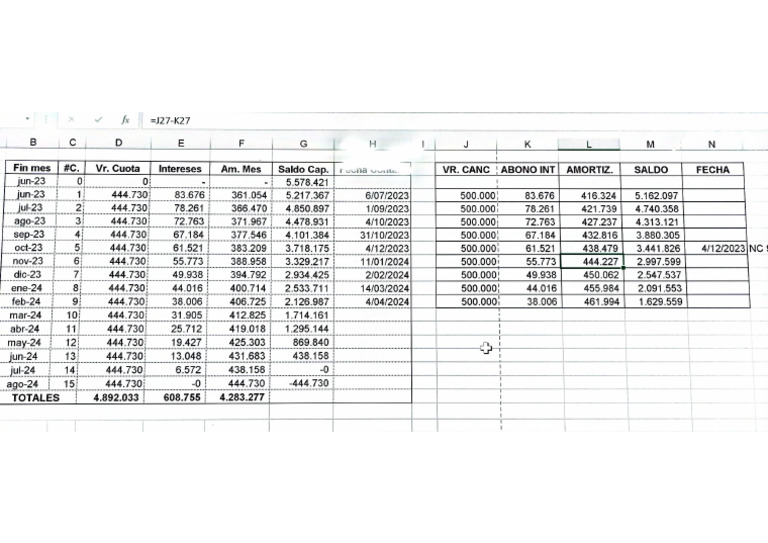The height and width of the screenshot is (543, 768).
Task: Select column E header
Action: click(181, 143)
